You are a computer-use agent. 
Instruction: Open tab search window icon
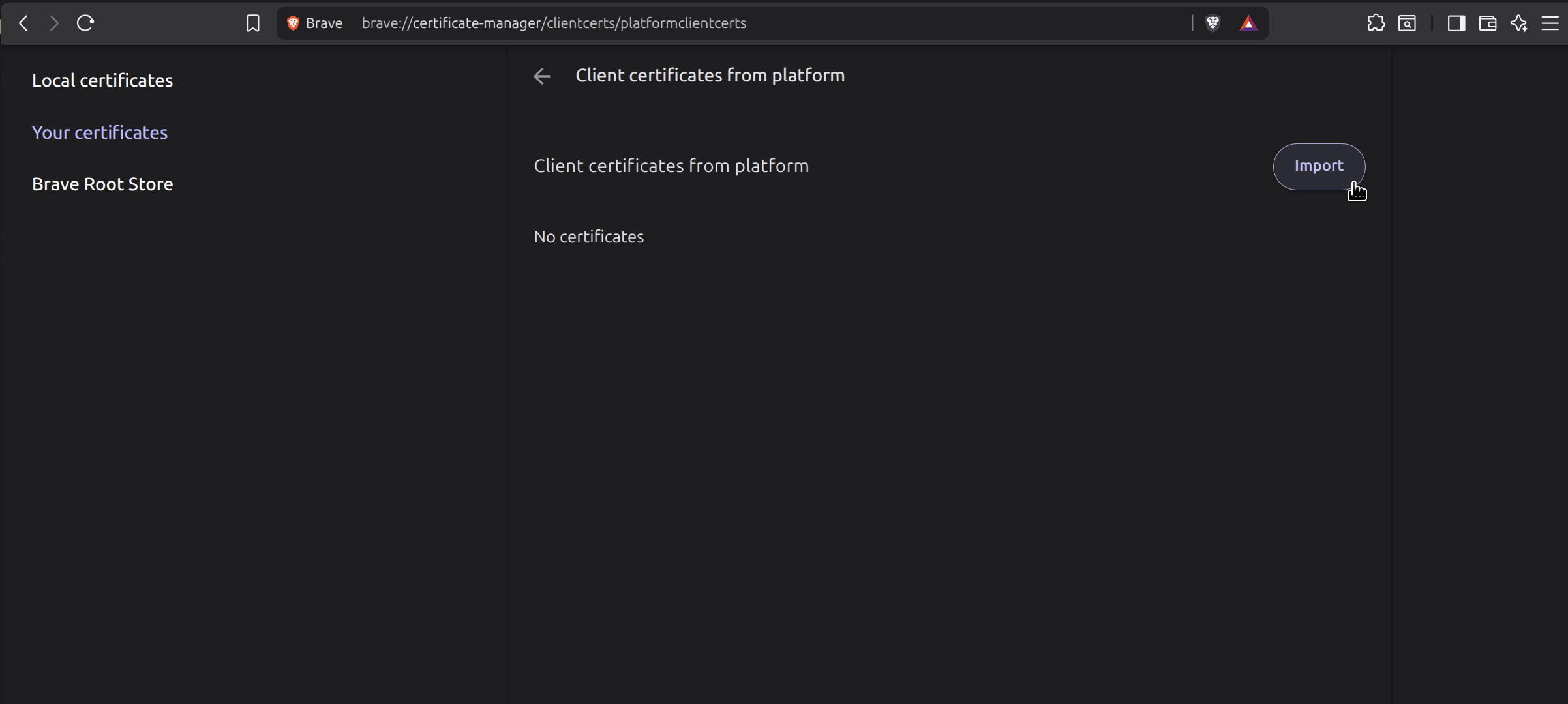click(1407, 23)
